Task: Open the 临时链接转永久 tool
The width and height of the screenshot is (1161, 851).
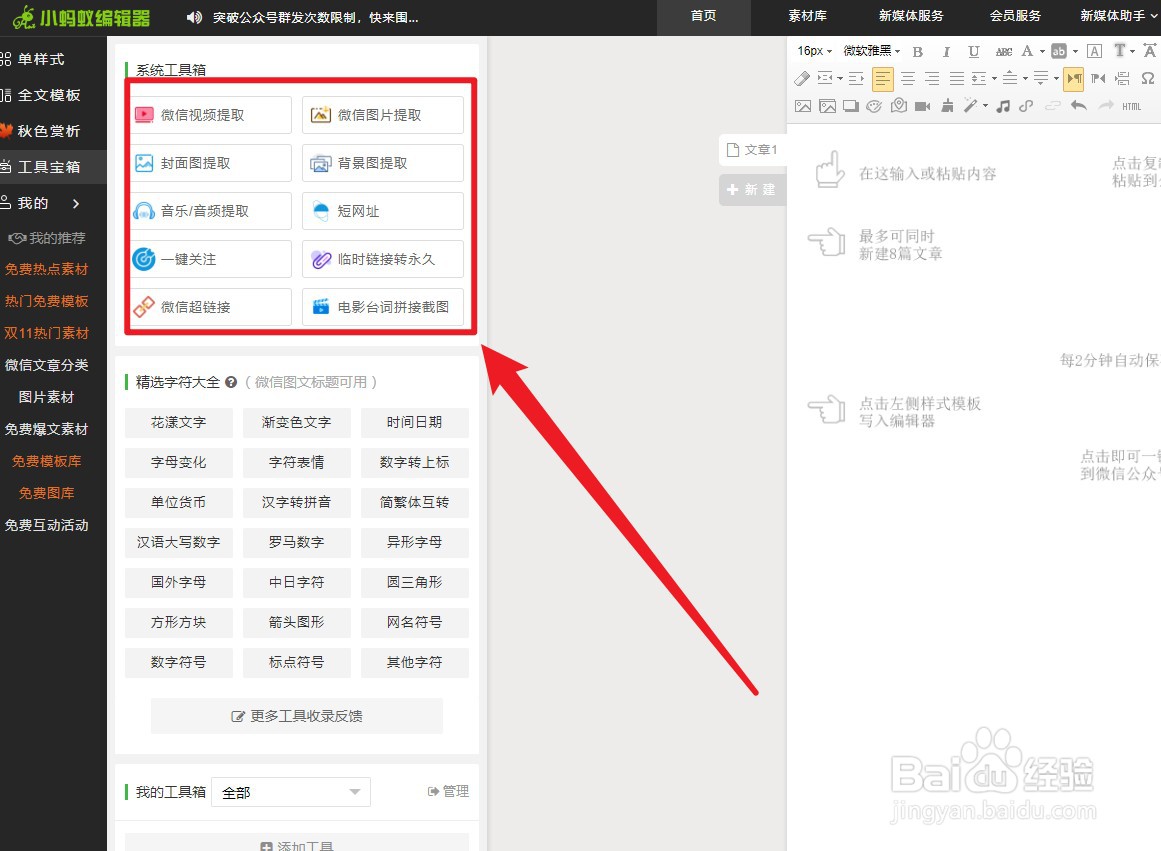Action: click(383, 259)
